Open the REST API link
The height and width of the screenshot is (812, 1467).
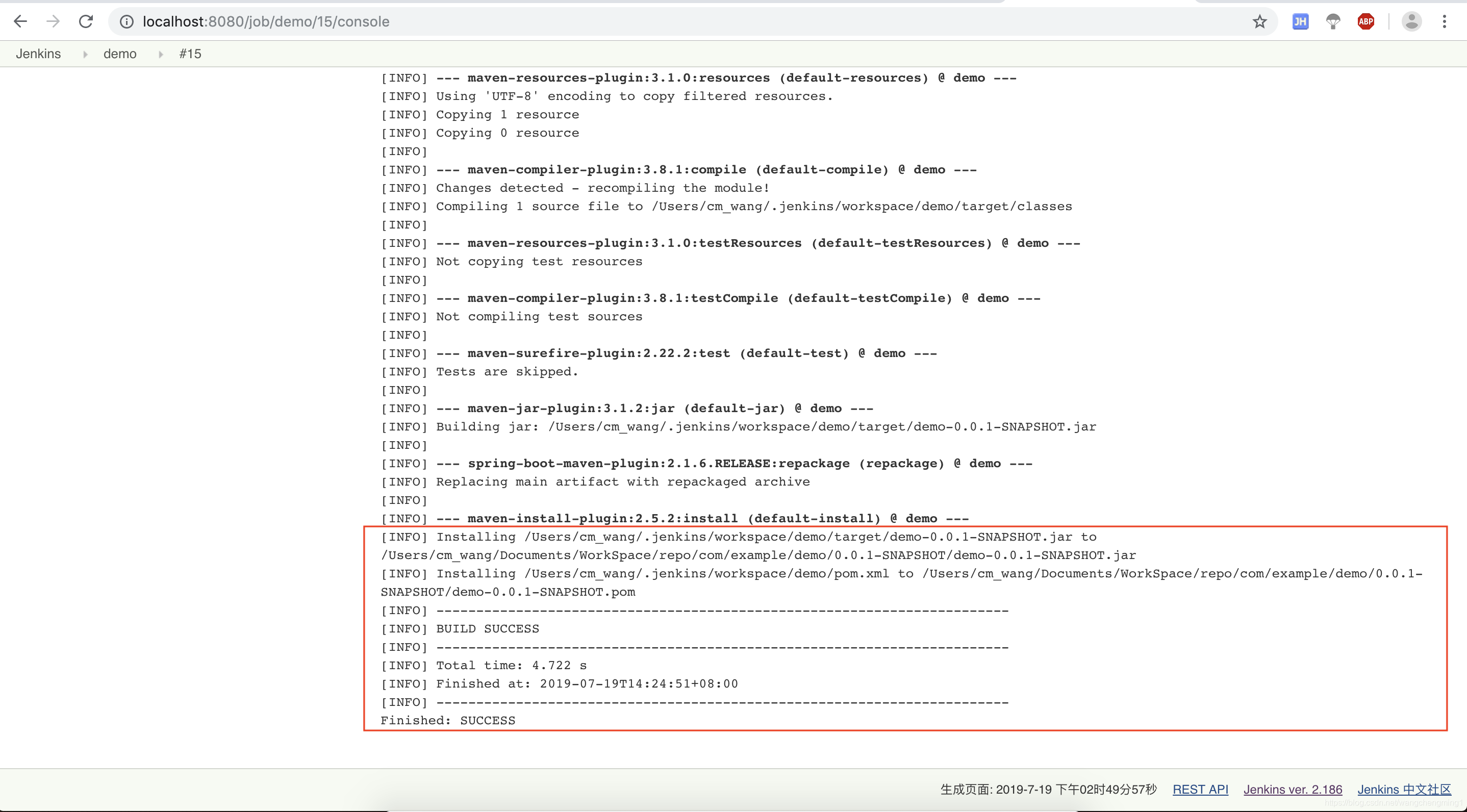1200,789
